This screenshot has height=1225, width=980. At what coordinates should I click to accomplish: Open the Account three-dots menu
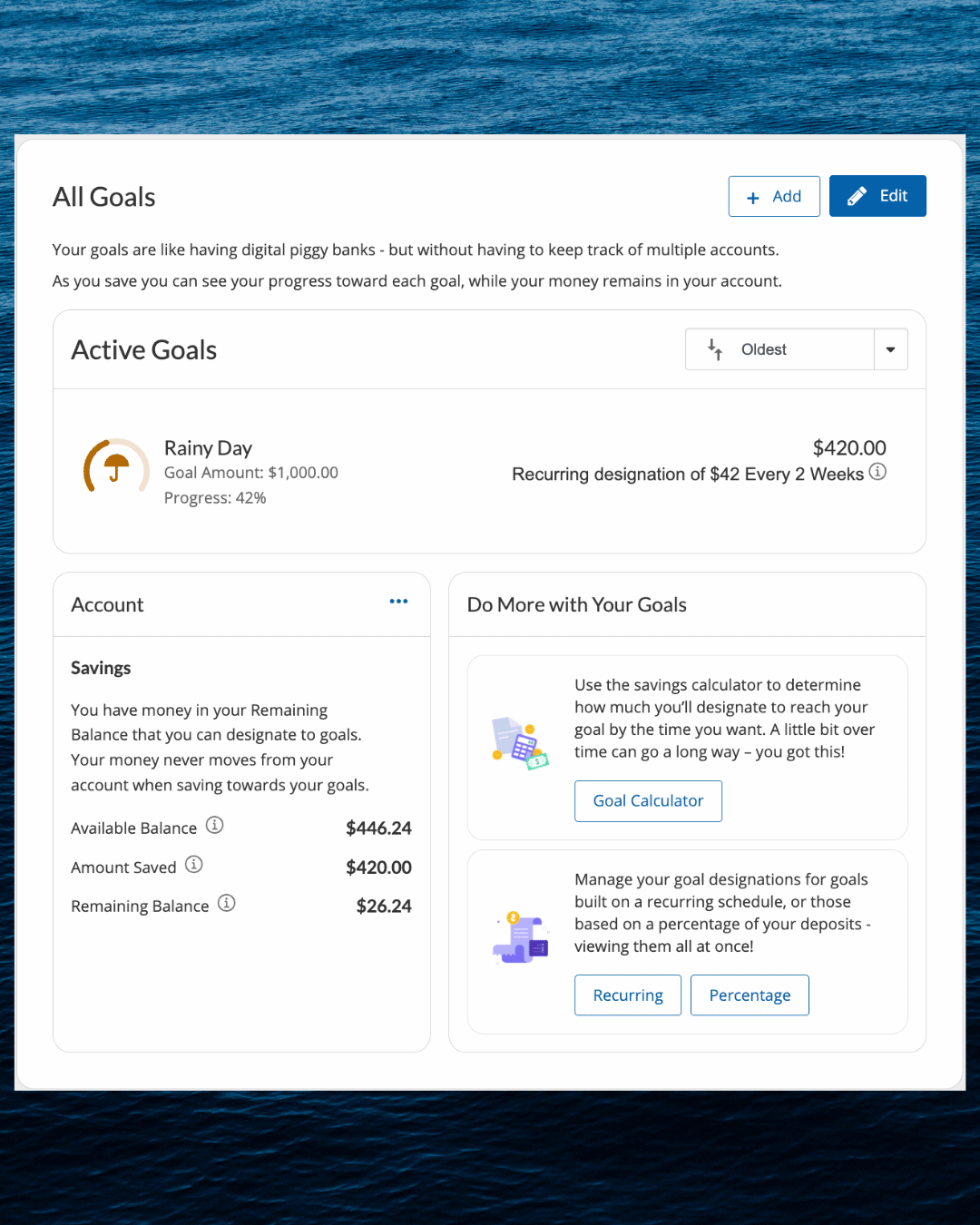398,602
